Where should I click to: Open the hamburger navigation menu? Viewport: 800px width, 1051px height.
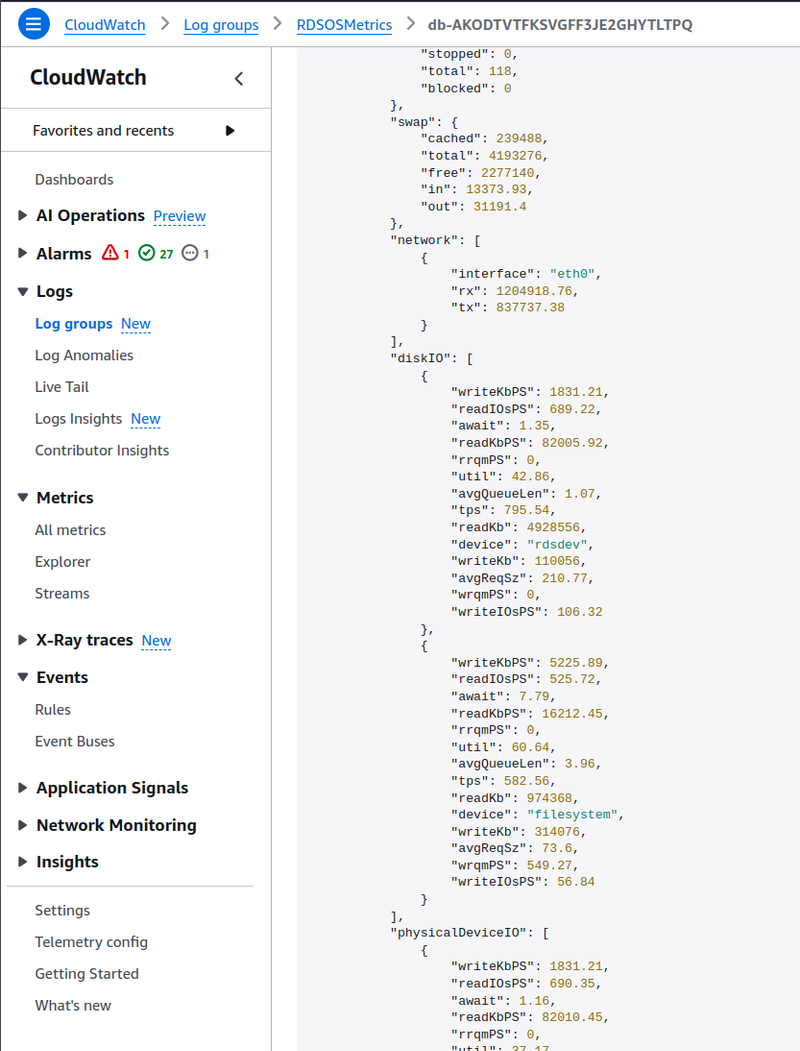click(x=34, y=24)
